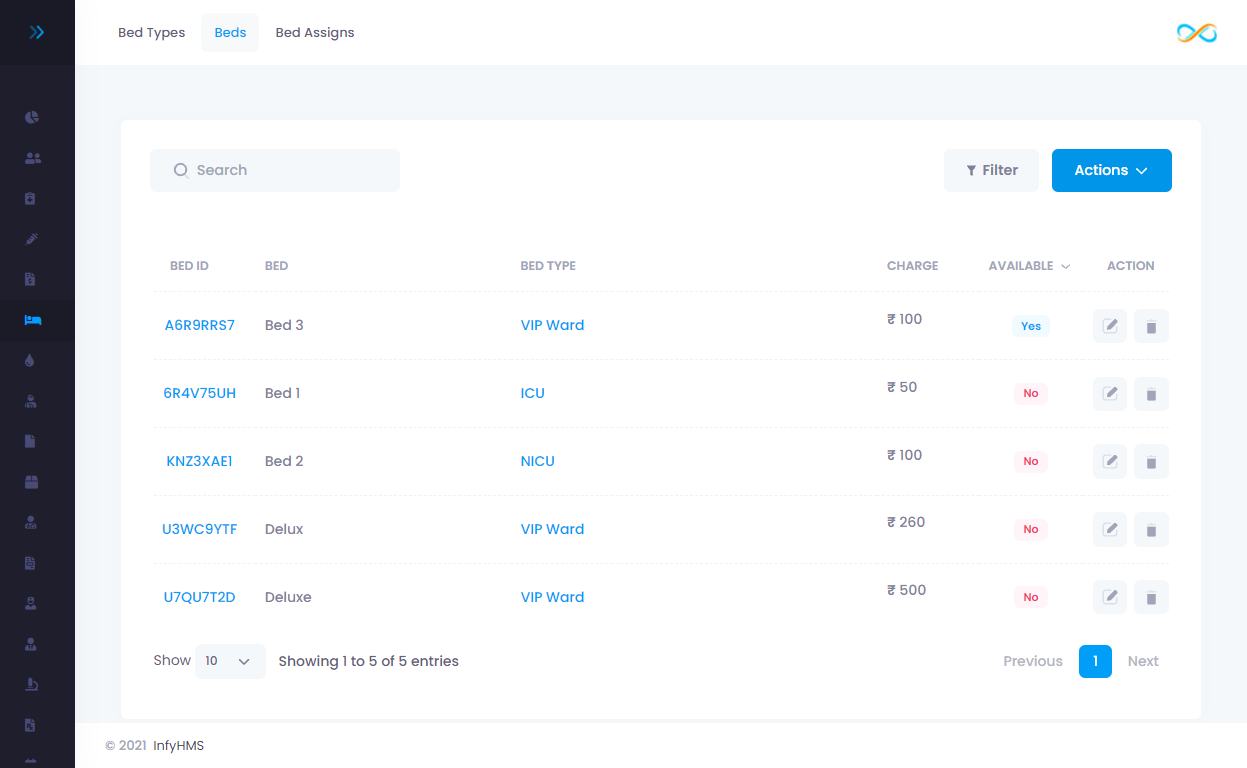Sort by the Available column chevron

coord(1065,266)
